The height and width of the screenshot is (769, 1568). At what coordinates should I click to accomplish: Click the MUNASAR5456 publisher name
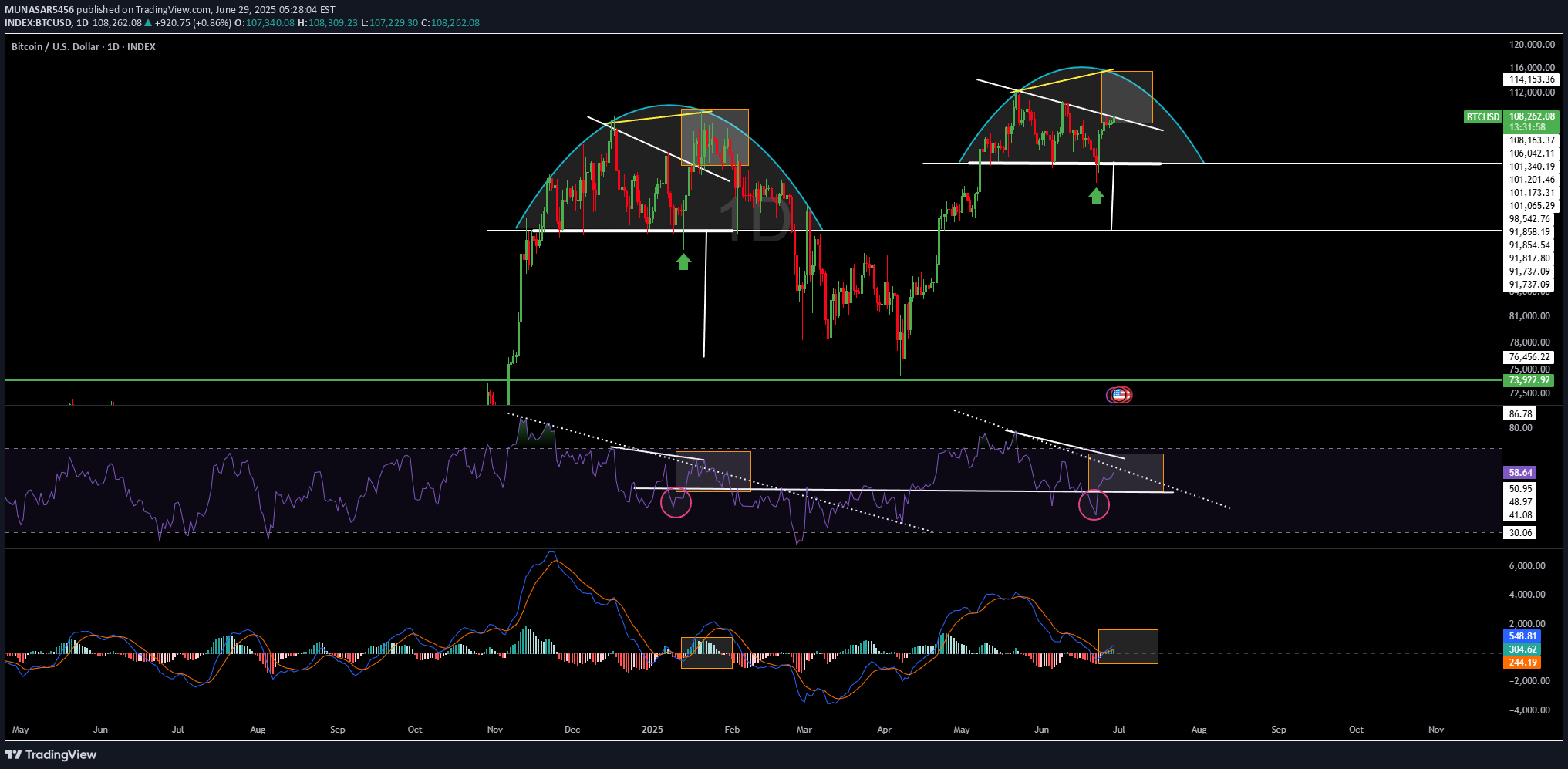[39, 10]
